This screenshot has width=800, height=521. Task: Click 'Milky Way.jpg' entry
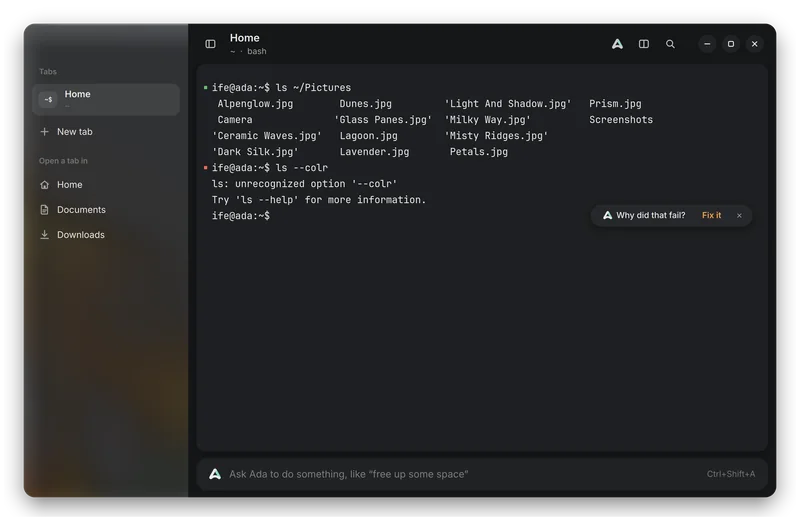[x=487, y=119]
